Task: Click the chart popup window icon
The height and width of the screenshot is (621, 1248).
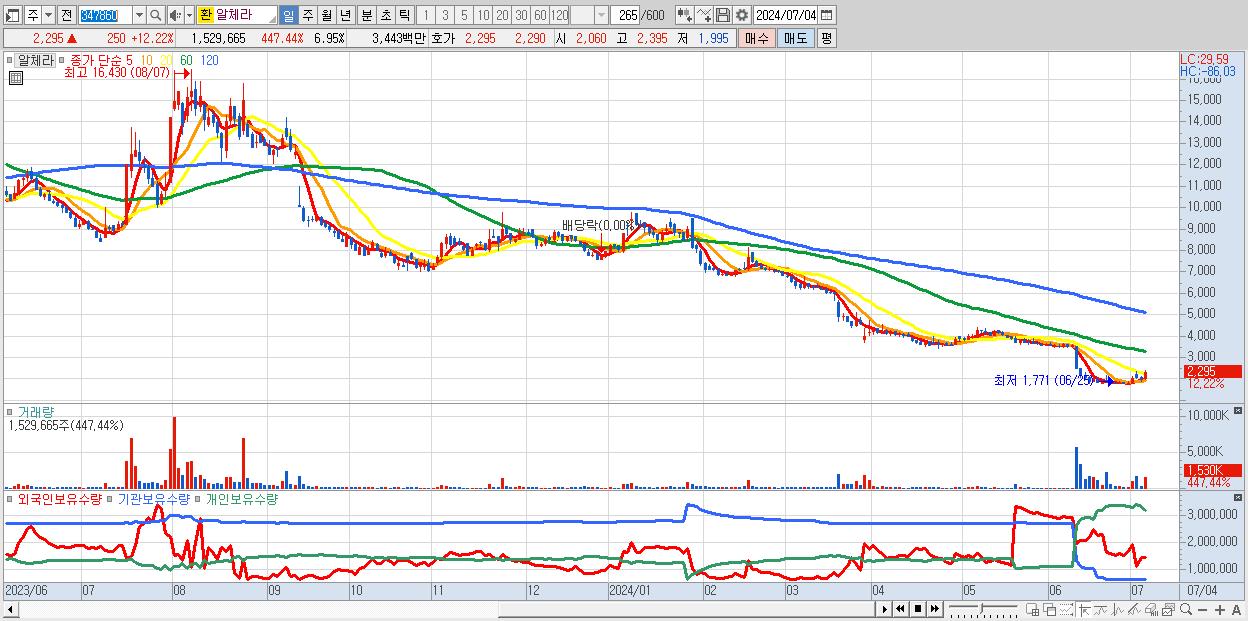Action: click(1168, 610)
